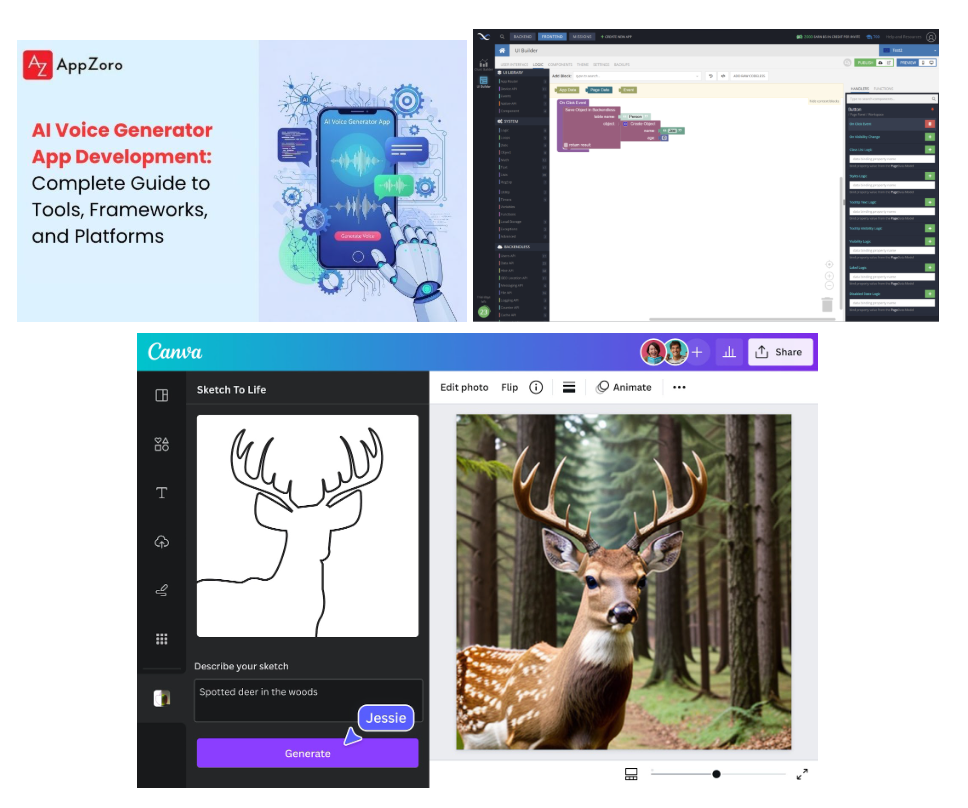Viewport: 968px width, 808px height.
Task: Click the trash bin in the logic canvas
Action: point(827,304)
